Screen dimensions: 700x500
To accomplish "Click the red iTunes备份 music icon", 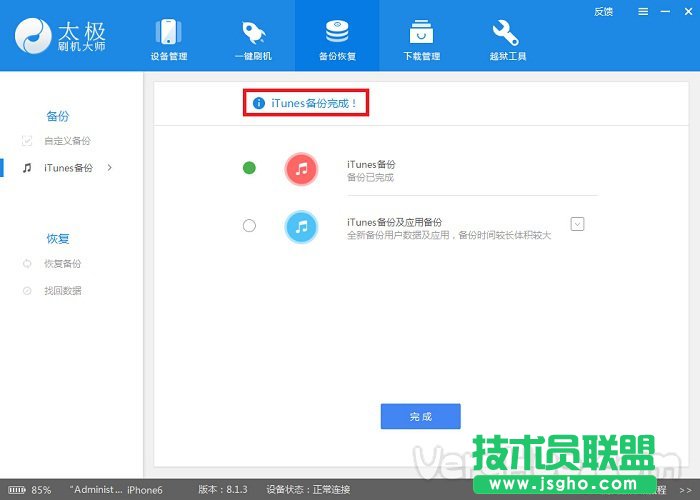I will pos(301,169).
